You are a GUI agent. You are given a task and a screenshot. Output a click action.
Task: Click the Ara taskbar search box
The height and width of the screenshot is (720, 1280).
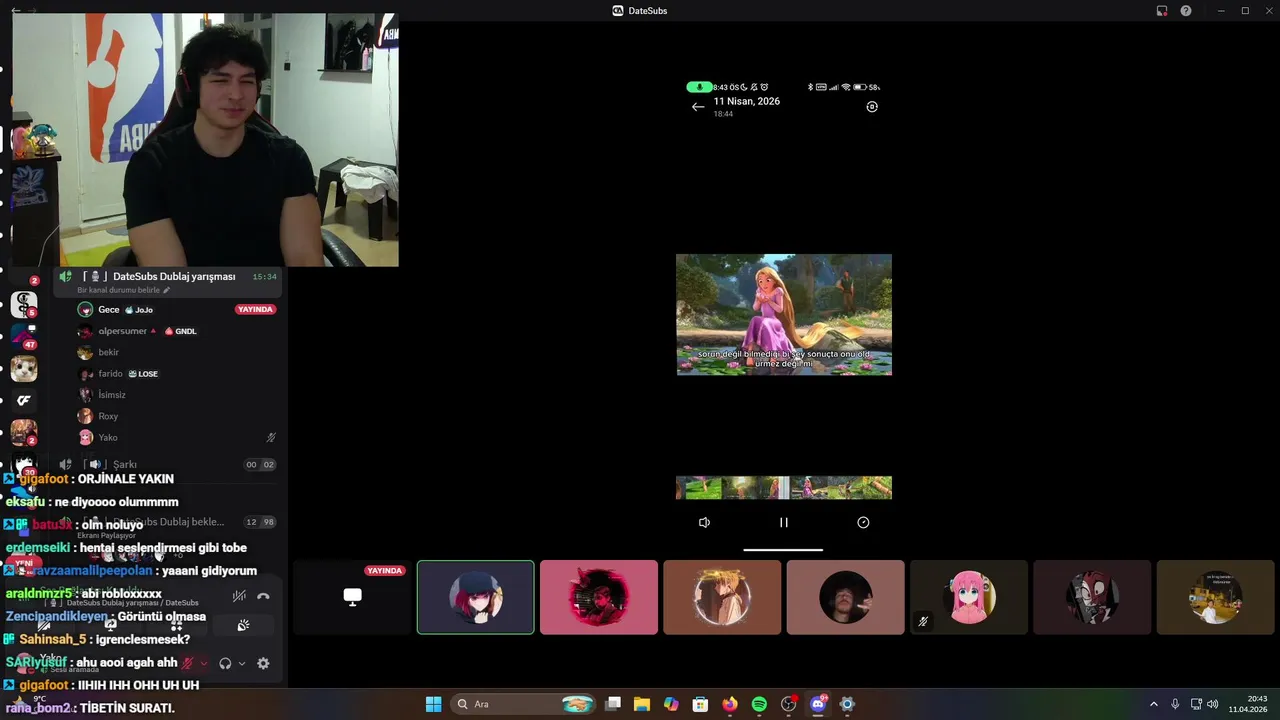(x=524, y=704)
